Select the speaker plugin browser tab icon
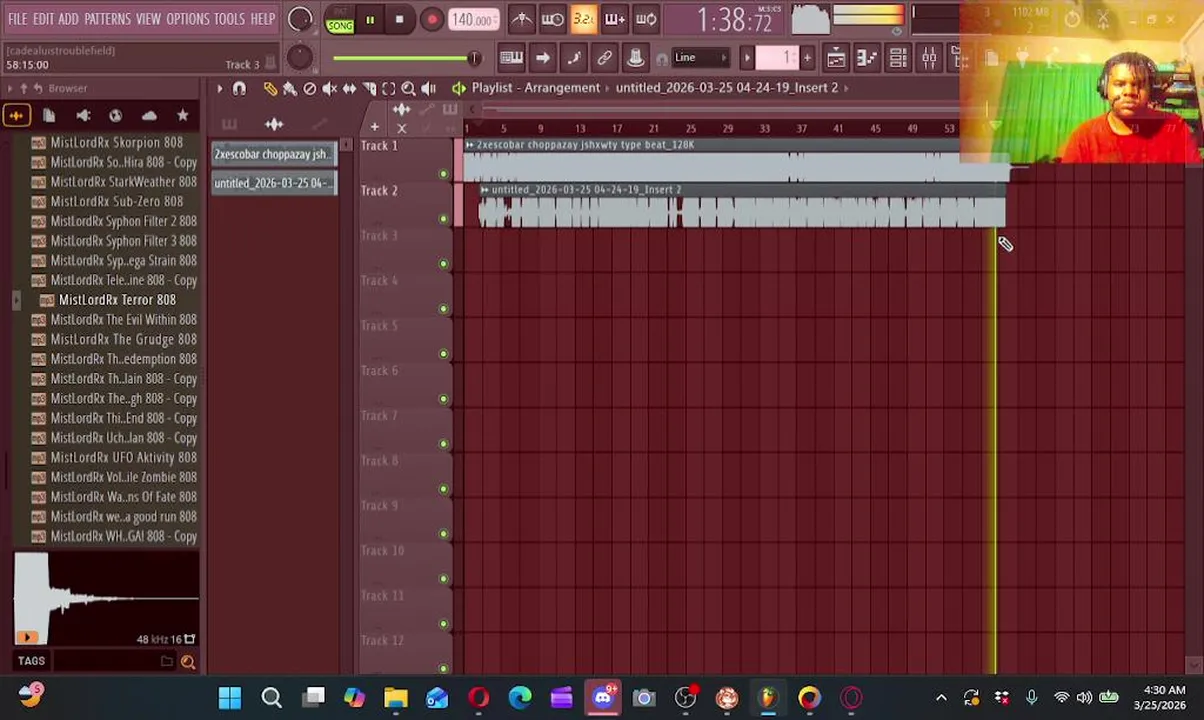This screenshot has height=720, width=1204. (x=83, y=116)
